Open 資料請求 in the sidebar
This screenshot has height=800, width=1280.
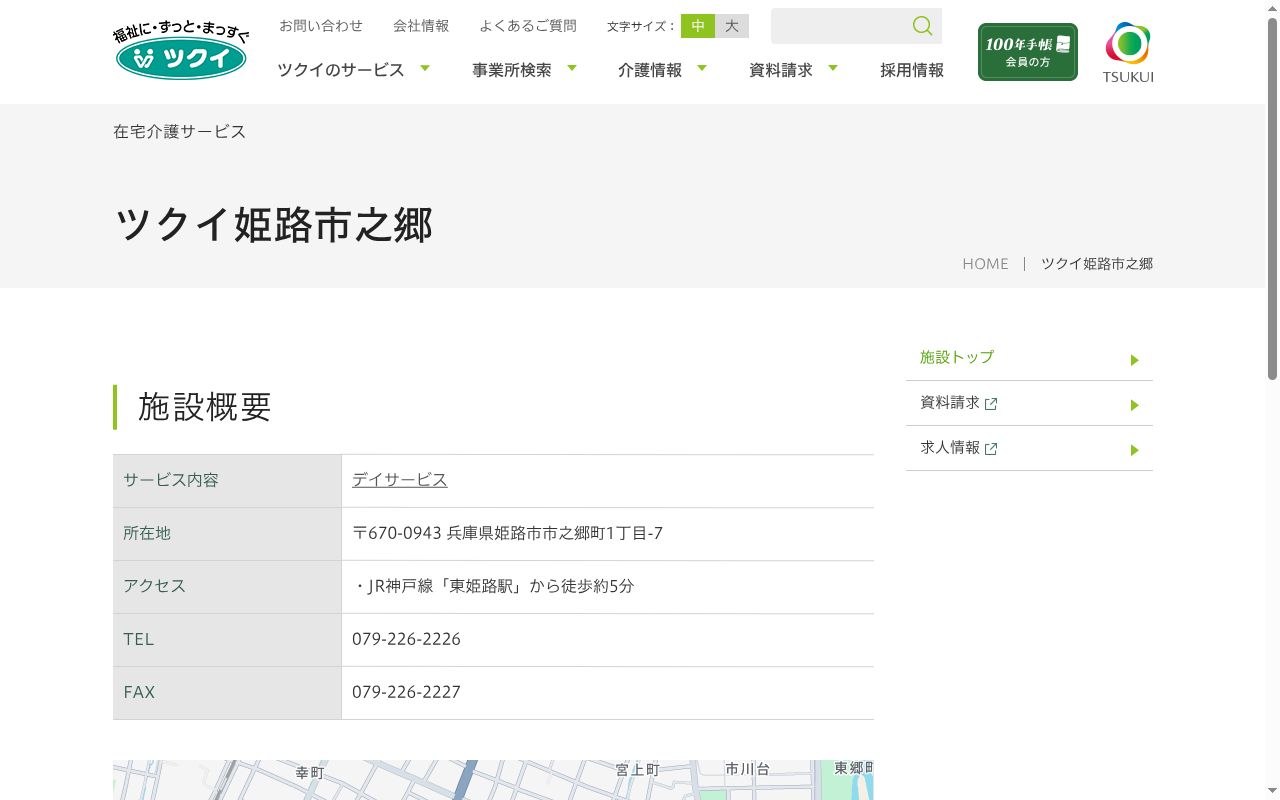(950, 402)
